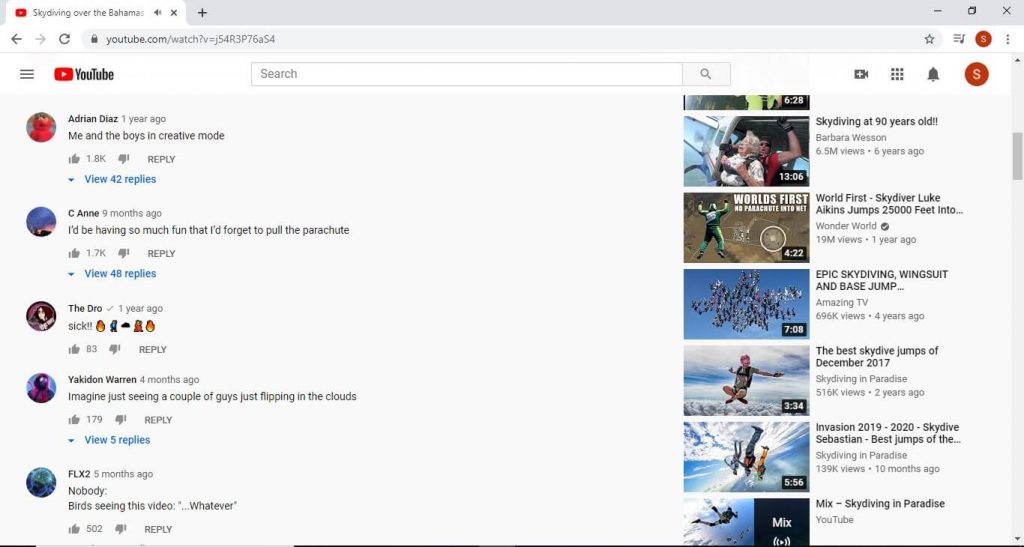Viewport: 1024px width, 547px height.
Task: Dislike Adrian Diaz's comment
Action: pyautogui.click(x=123, y=159)
